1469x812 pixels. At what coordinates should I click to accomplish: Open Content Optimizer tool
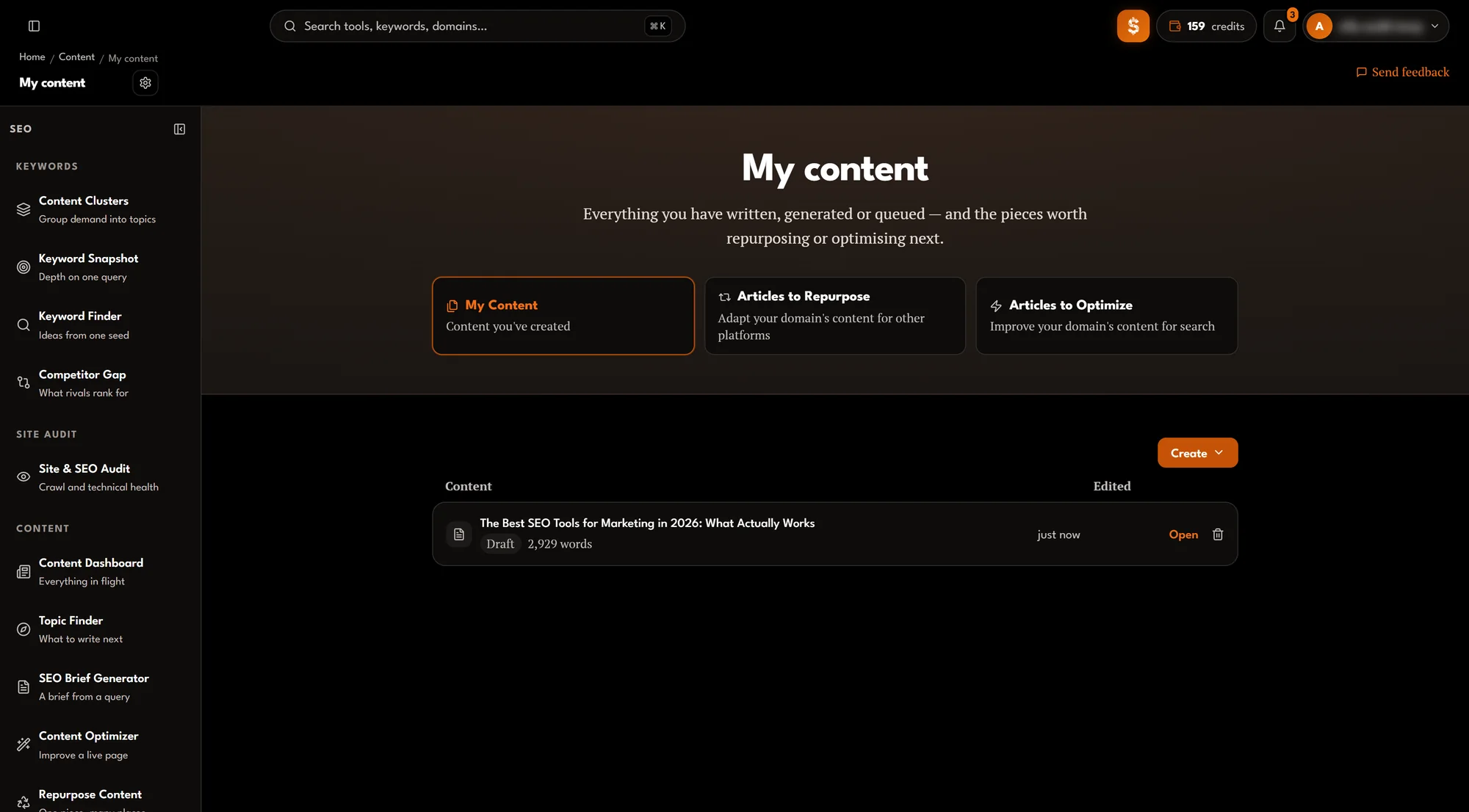[100, 745]
